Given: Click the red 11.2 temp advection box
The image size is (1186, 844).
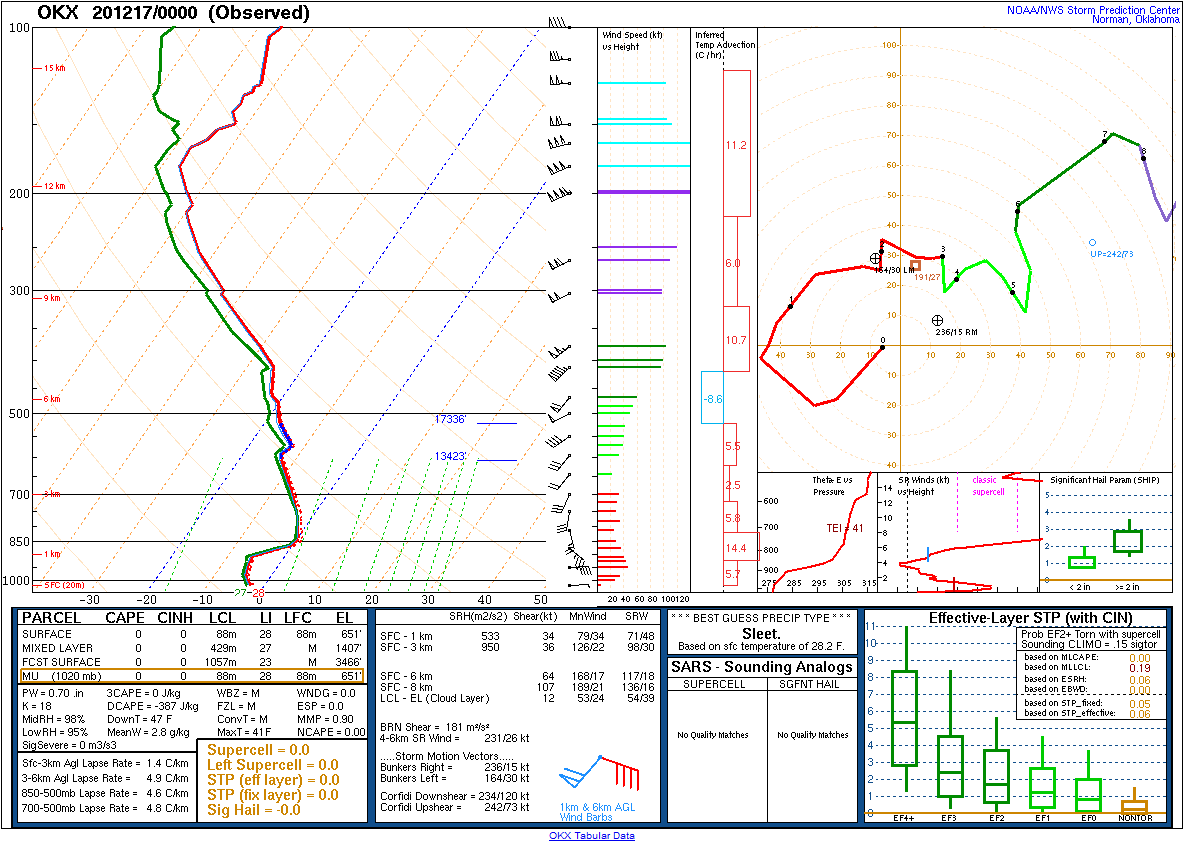Looking at the screenshot, I should [x=737, y=144].
